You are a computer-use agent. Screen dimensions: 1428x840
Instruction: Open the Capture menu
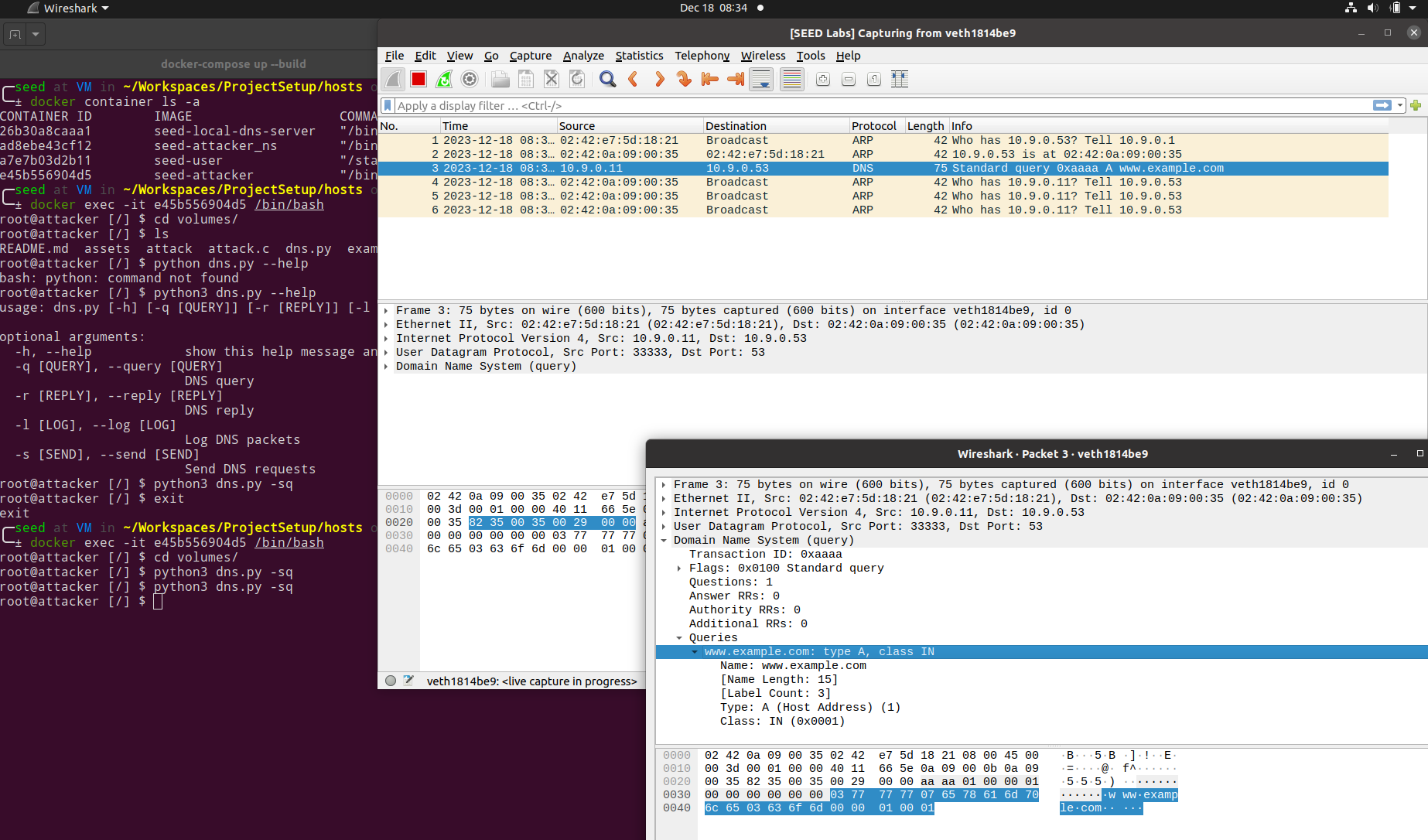[531, 56]
